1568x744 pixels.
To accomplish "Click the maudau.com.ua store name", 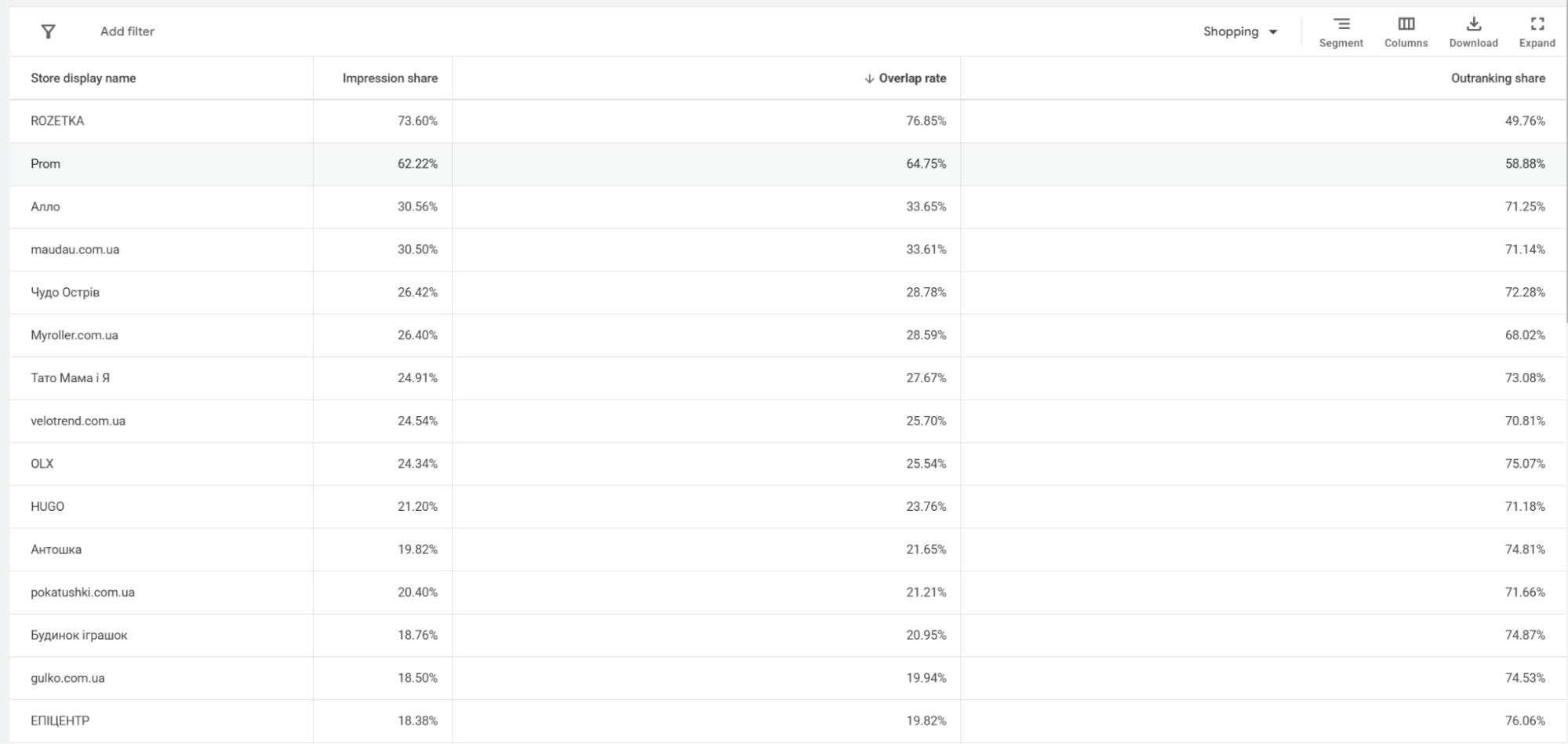I will pos(75,250).
